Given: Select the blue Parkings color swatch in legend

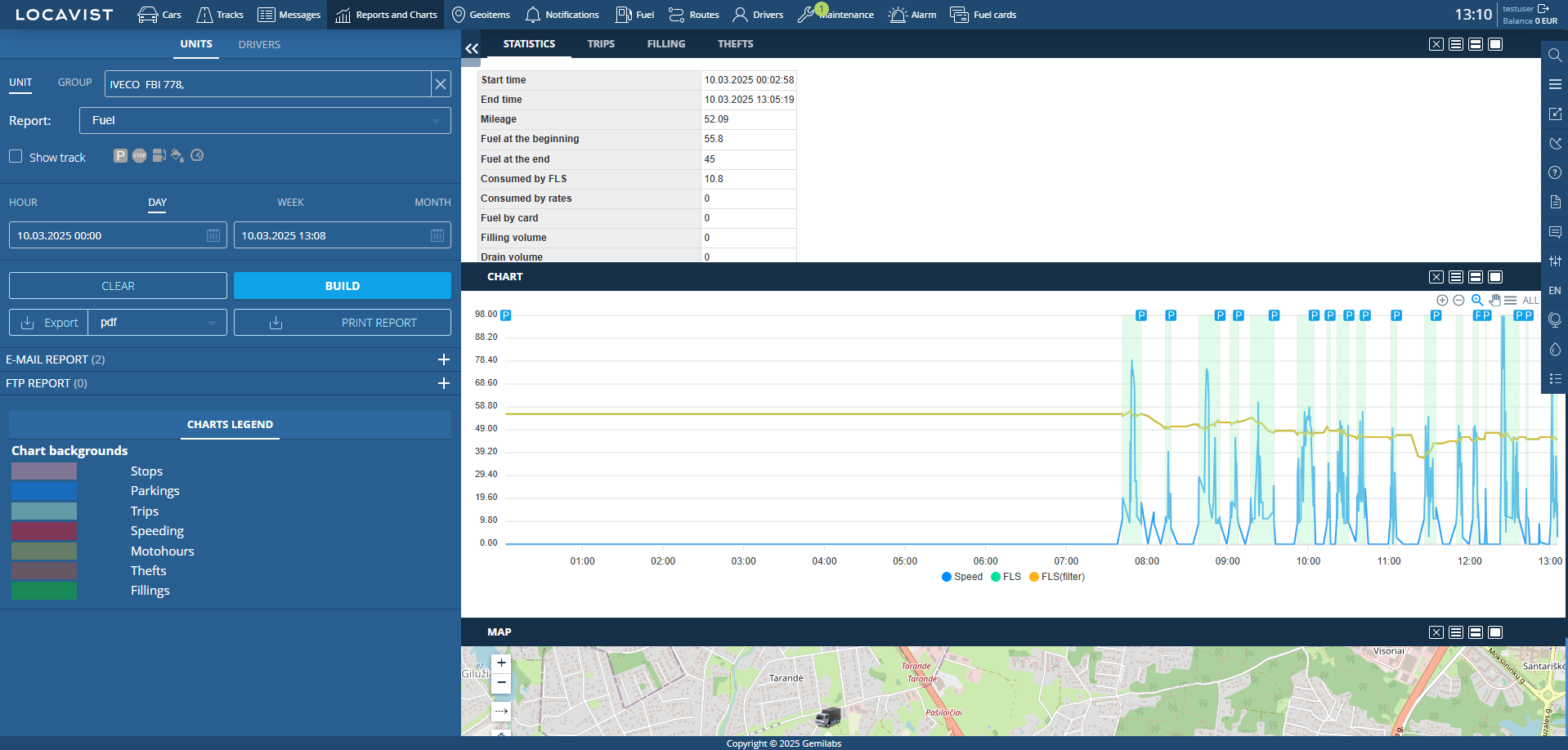Looking at the screenshot, I should click(43, 490).
